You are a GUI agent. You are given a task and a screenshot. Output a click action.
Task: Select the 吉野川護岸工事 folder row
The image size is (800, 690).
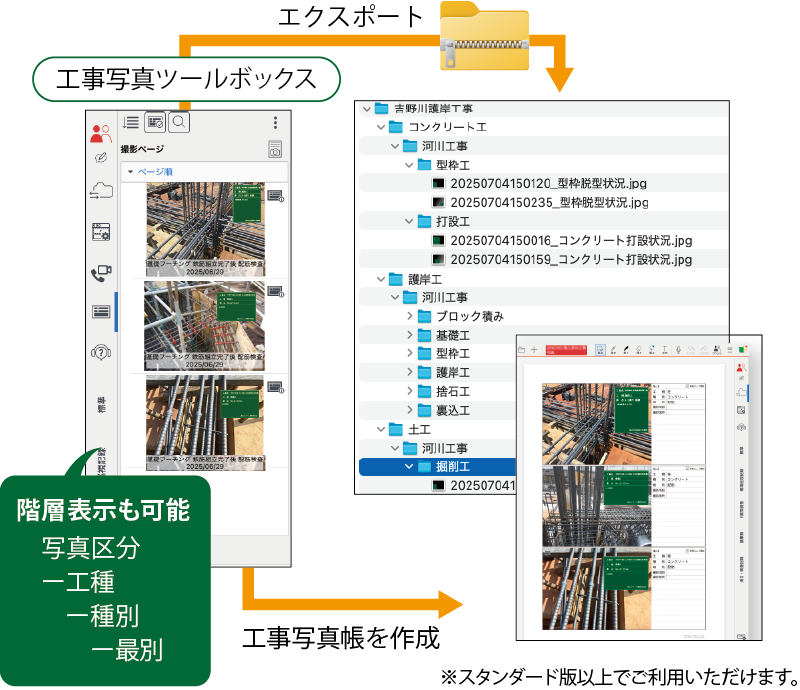pos(544,109)
